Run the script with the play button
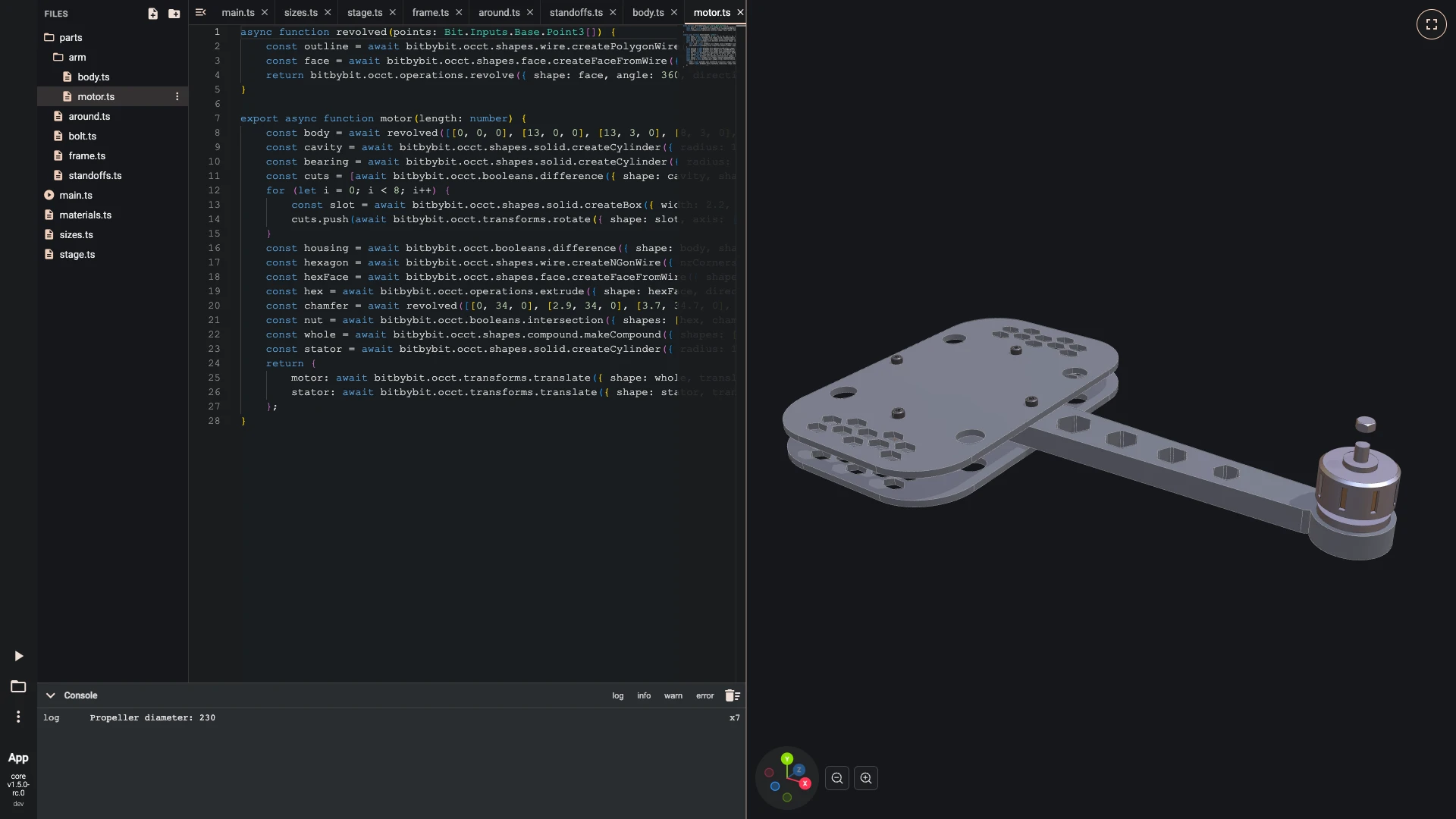Screen dimensions: 1456x819 point(19,656)
